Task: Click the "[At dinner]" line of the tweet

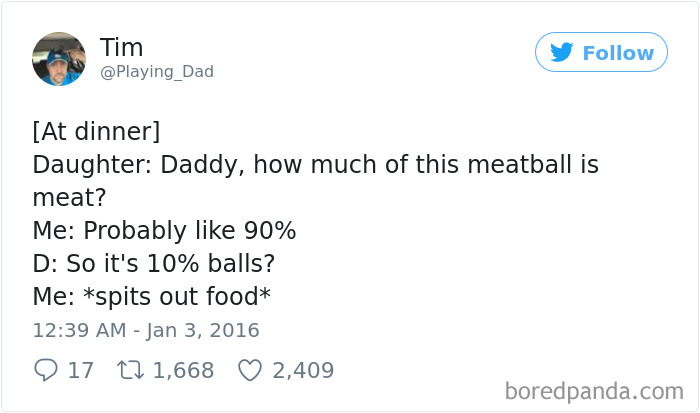Action: pyautogui.click(x=96, y=132)
